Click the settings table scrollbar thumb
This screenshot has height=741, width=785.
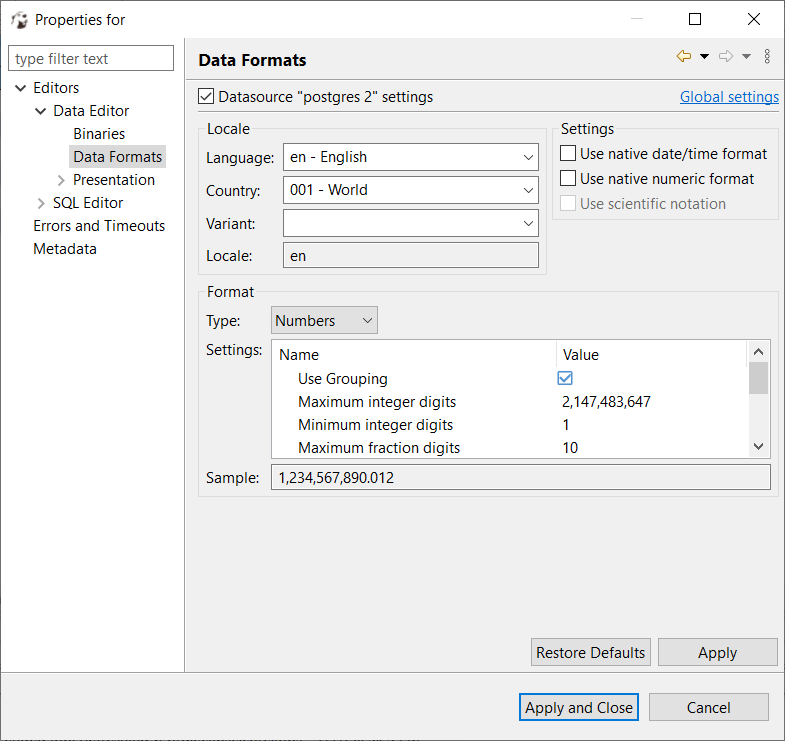(x=758, y=379)
